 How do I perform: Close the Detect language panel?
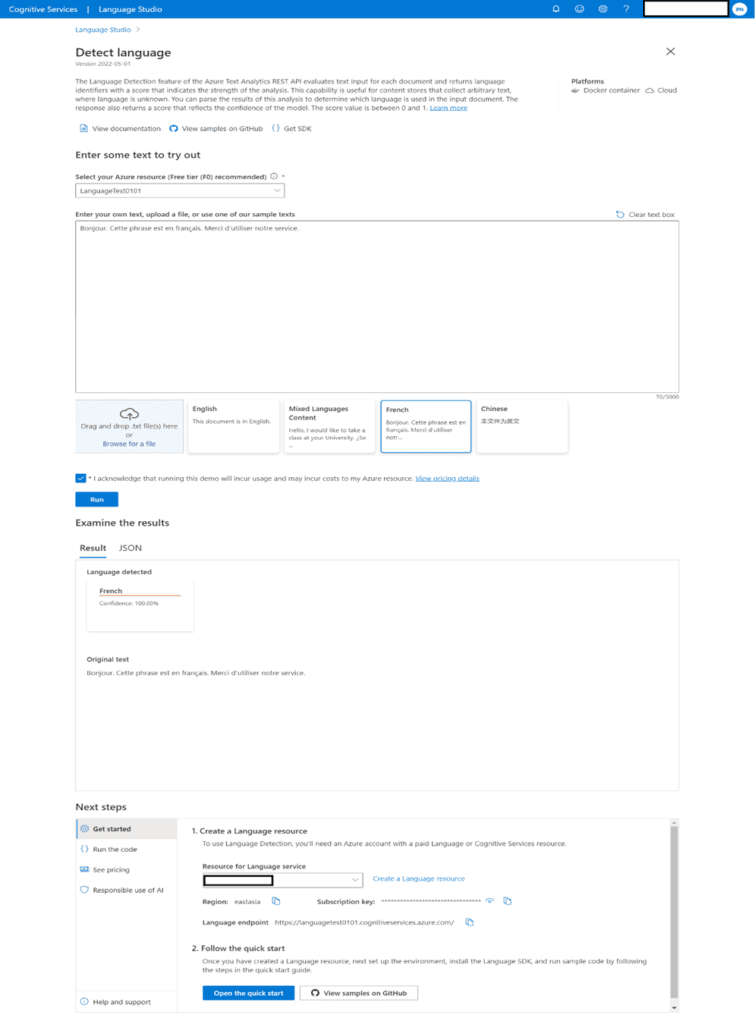[x=670, y=52]
